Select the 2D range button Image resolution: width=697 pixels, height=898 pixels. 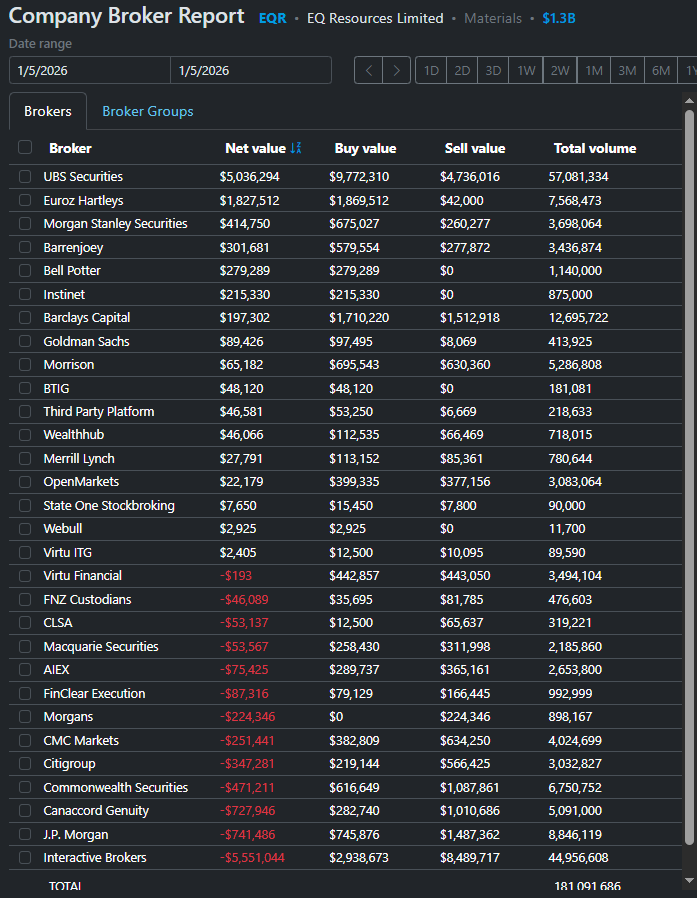click(462, 70)
